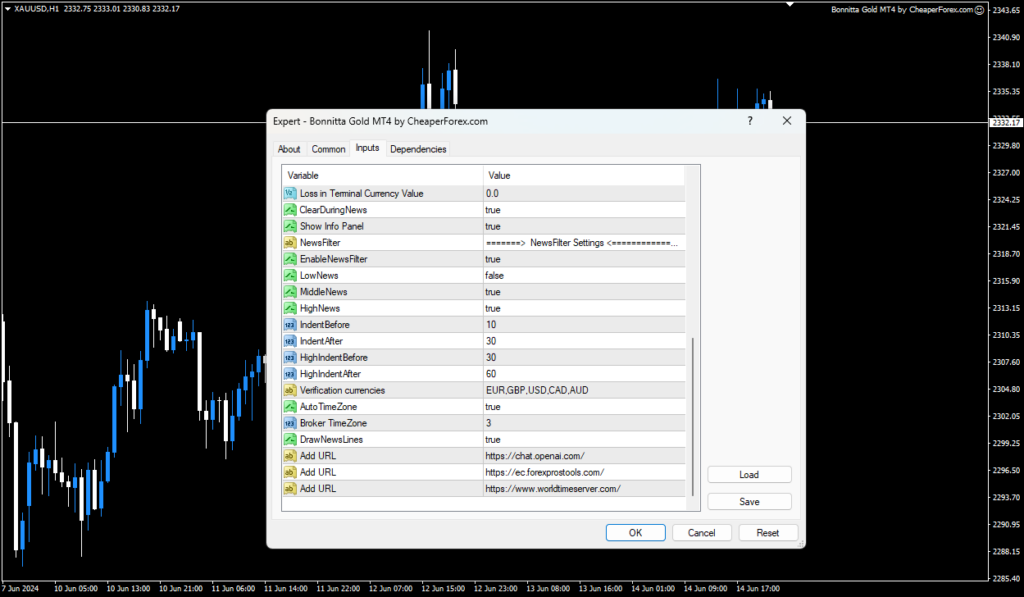Open the Dependencies tab
Viewport: 1024px width, 597px height.
click(x=418, y=148)
